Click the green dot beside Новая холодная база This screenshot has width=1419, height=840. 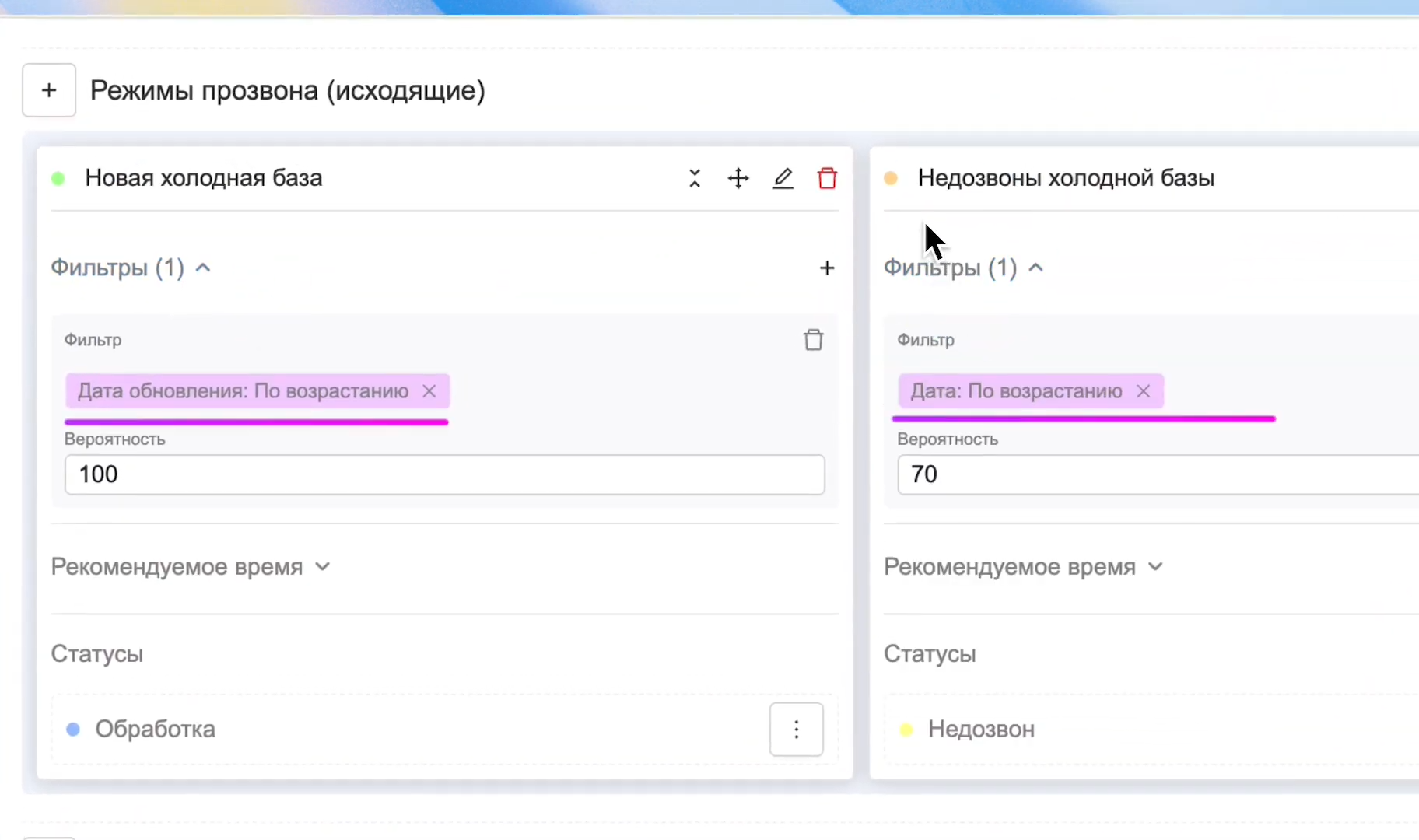(58, 179)
